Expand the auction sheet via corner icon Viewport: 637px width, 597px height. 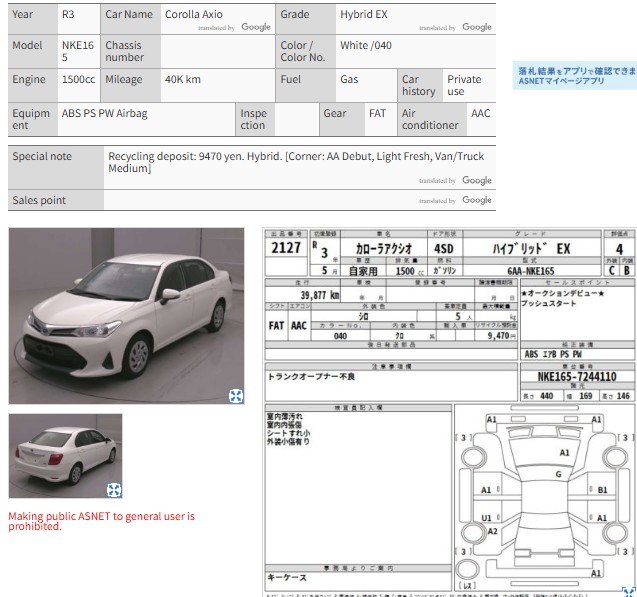coord(629,592)
